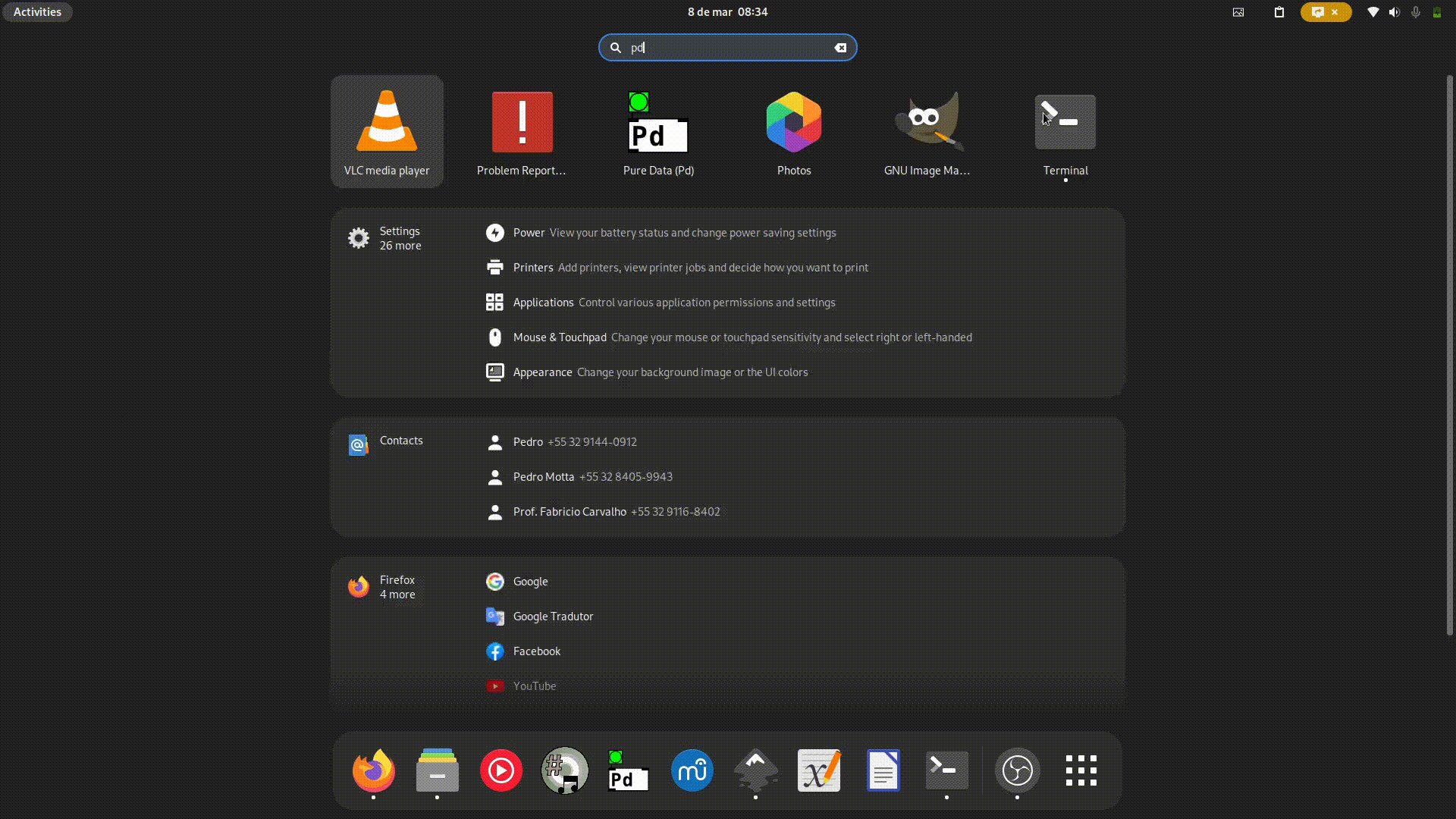Open the text document editor from dock

[x=883, y=770]
